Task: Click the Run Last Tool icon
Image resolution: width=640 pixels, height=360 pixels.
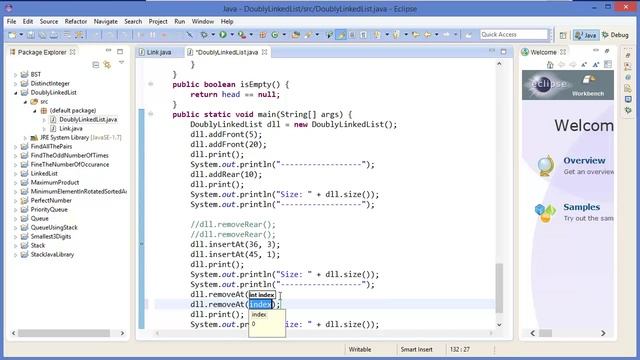Action: [x=242, y=35]
